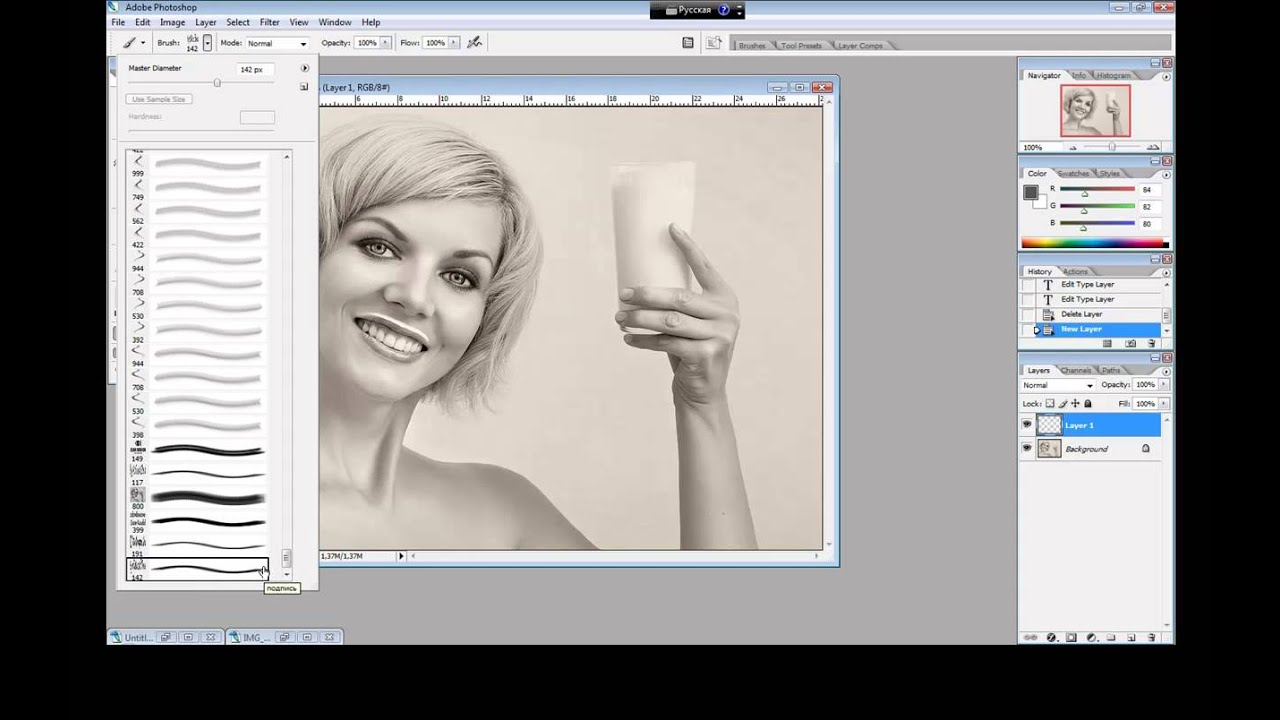The image size is (1280, 720).
Task: Set history brush source for first Edit Type Layer
Action: [1028, 284]
